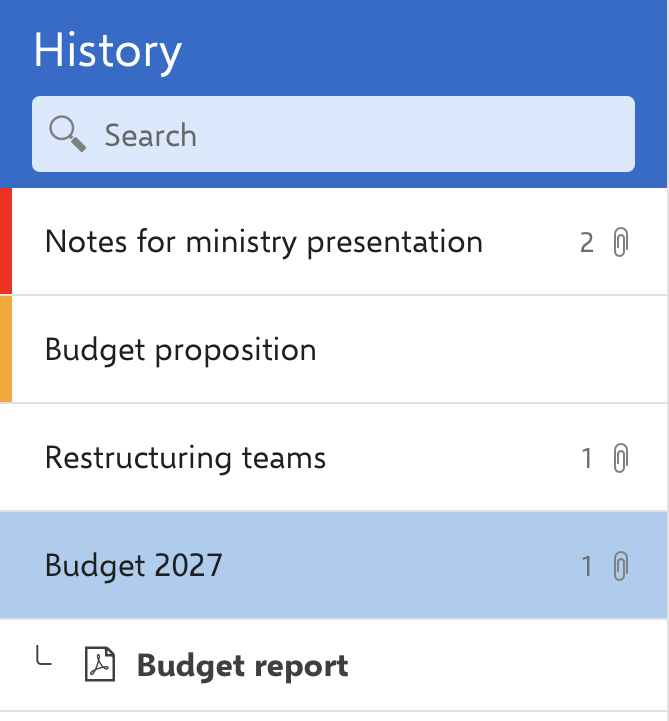Open Notes for ministry presentation entry
Screen dimensions: 669x721
click(333, 241)
